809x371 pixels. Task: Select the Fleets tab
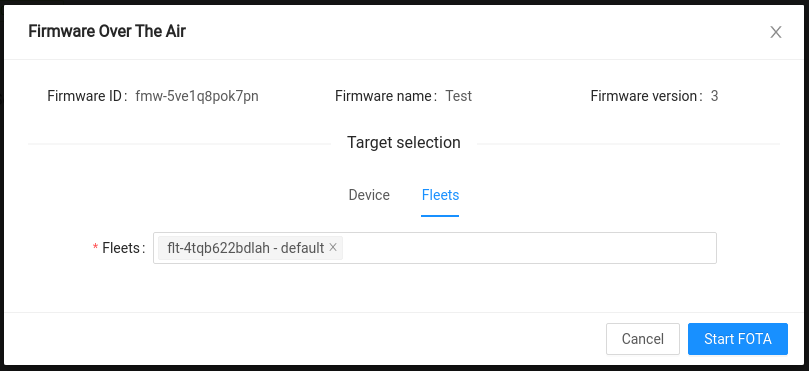point(440,195)
